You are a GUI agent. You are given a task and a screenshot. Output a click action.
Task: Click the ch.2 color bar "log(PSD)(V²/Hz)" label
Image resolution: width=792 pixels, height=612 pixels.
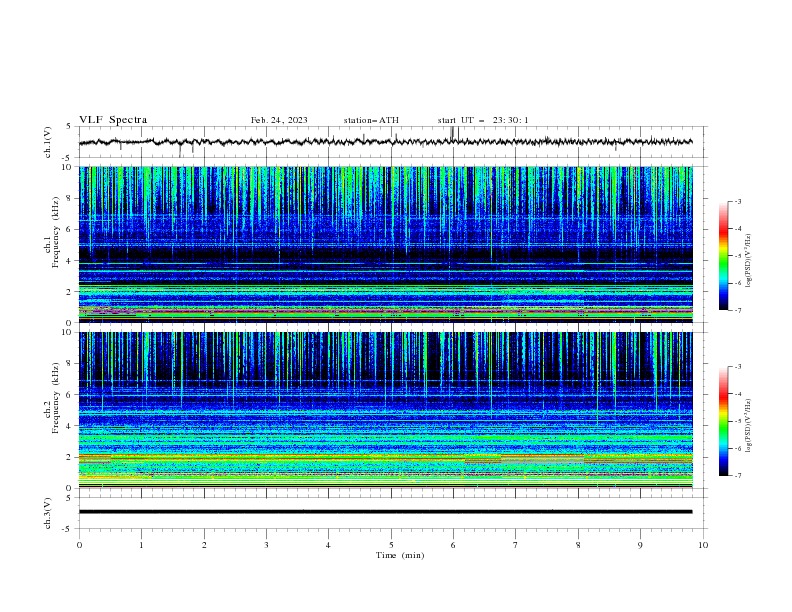(749, 425)
